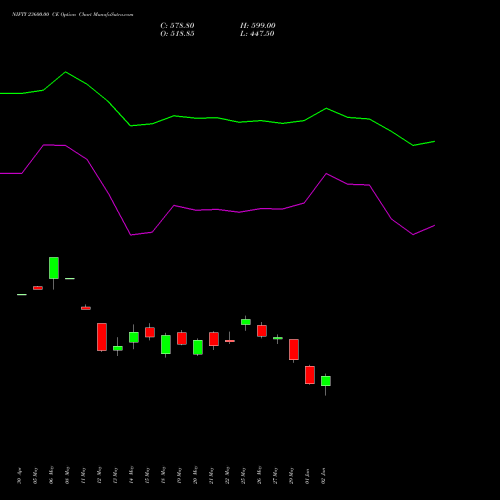This screenshot has width=500, height=500.
Task: Click the 06 May date label
Action: pos(51,476)
